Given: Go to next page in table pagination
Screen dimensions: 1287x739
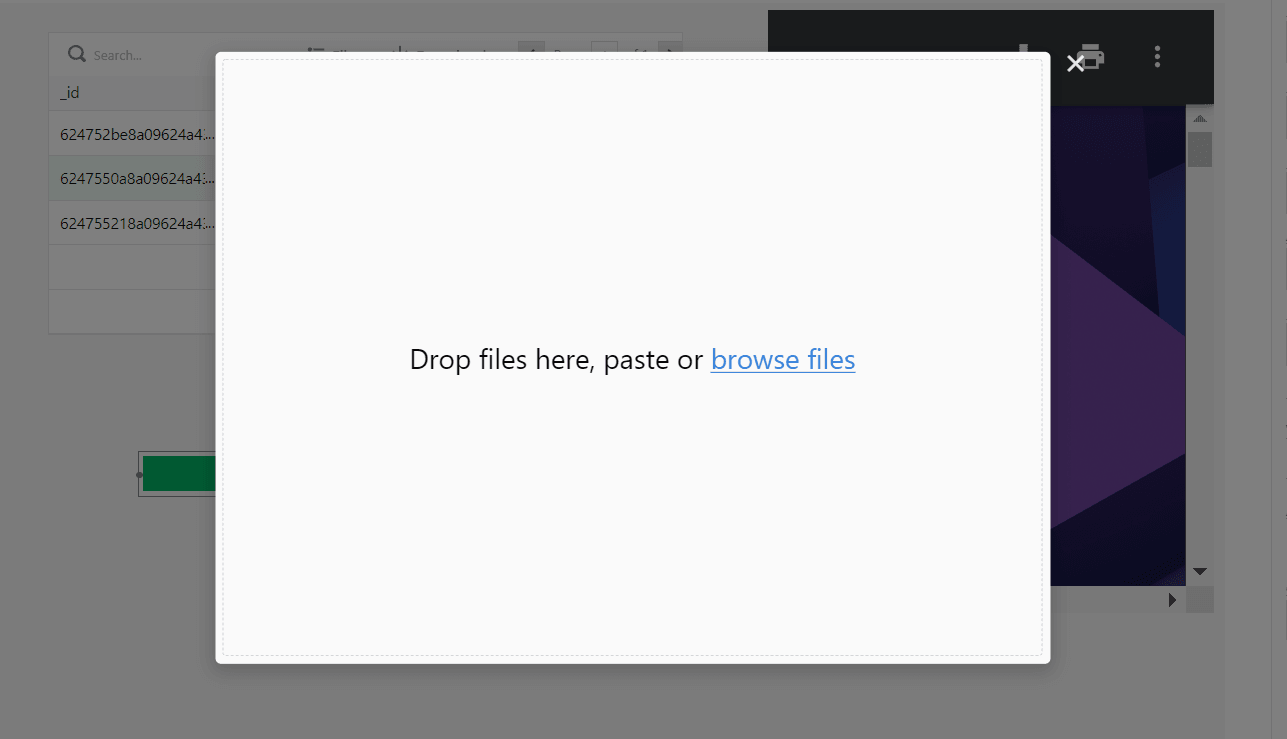Looking at the screenshot, I should tap(673, 54).
